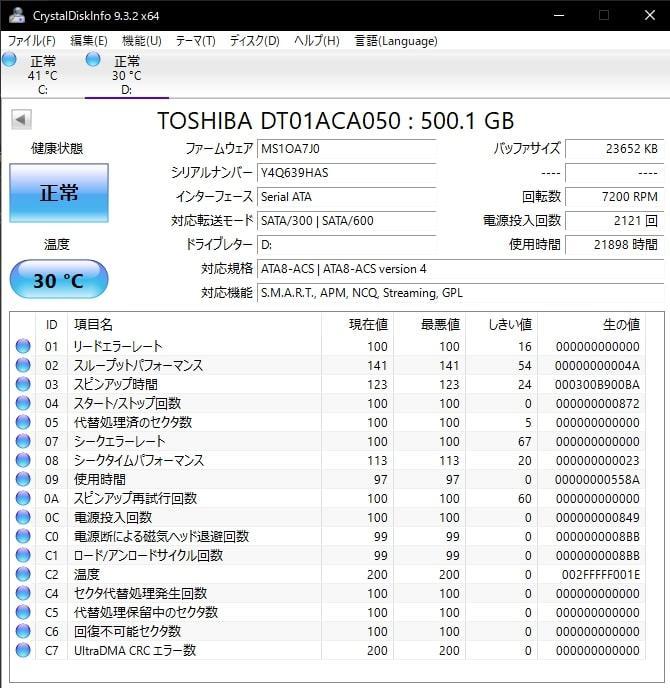Click the 項目名 column header

(x=194, y=325)
